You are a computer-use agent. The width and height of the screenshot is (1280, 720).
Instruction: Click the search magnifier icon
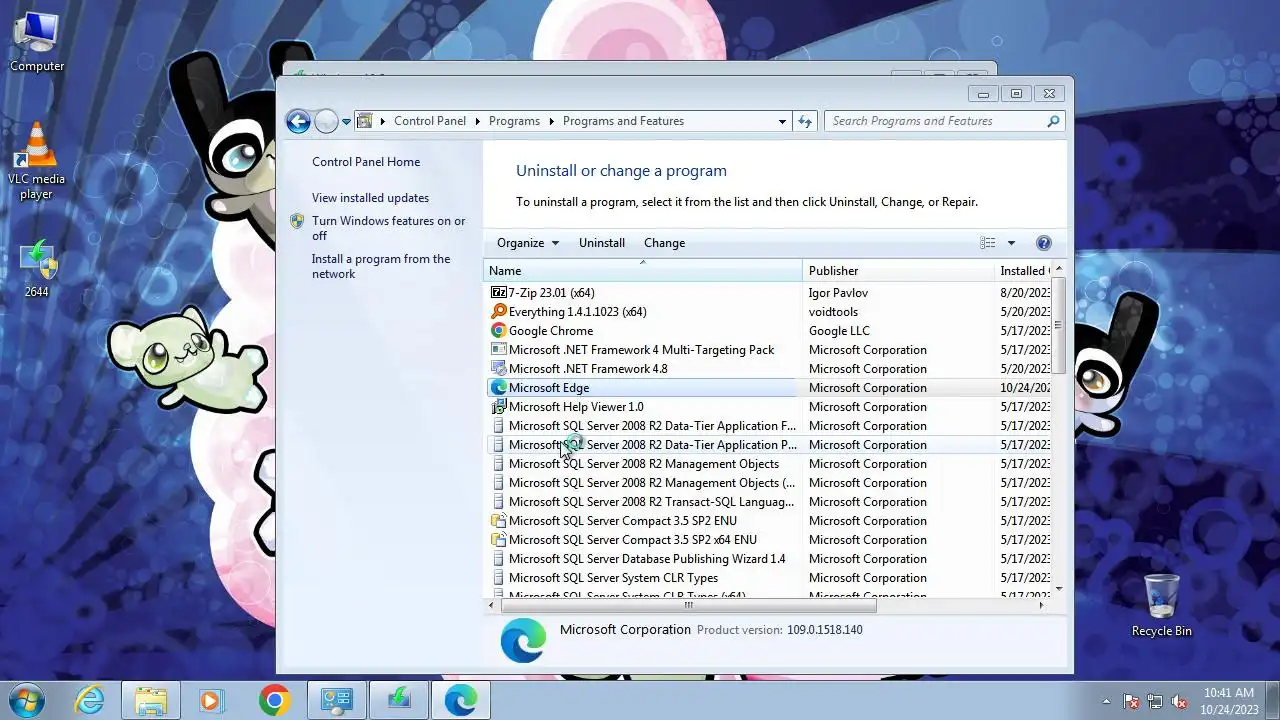click(1053, 121)
